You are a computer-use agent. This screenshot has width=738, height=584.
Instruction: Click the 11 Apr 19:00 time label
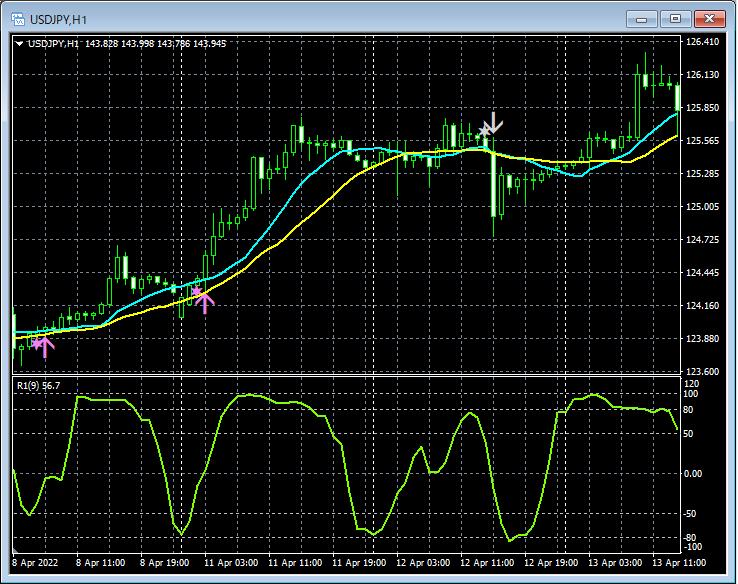coord(359,563)
